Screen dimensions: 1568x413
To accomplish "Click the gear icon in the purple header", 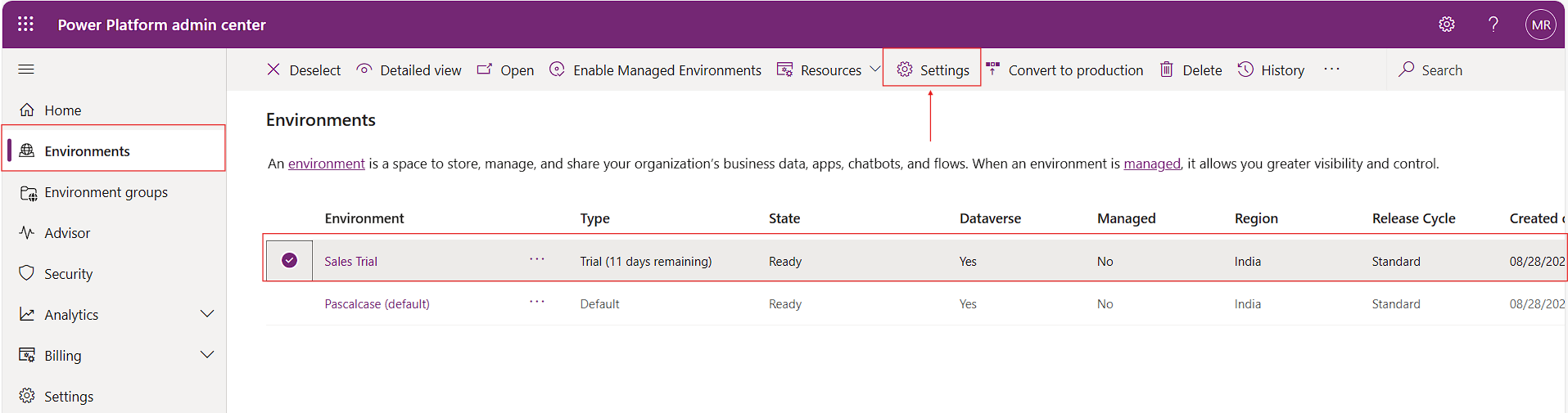I will click(x=1447, y=25).
